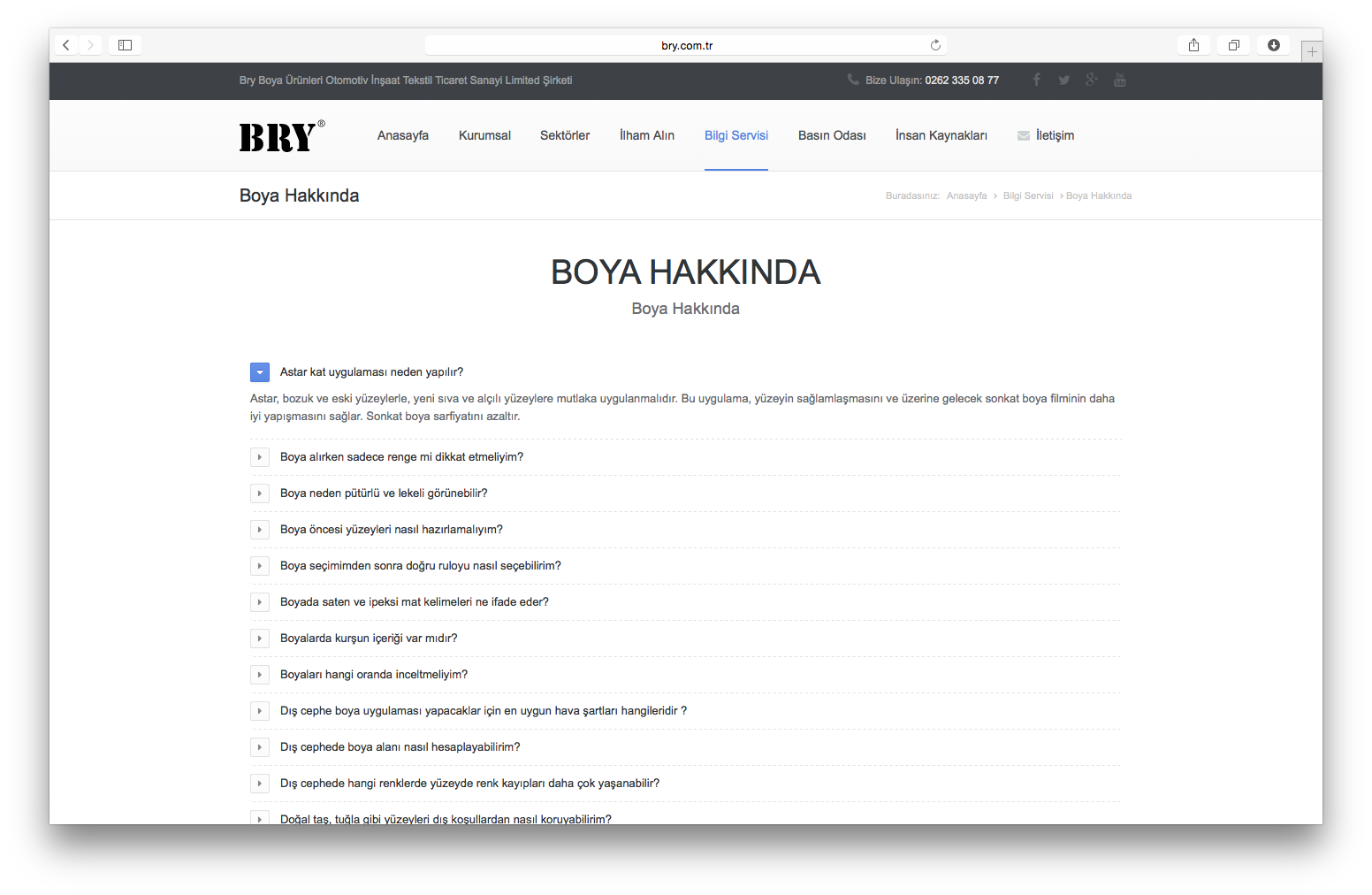Click the phone icon beside Bize Ulaşın

[853, 80]
